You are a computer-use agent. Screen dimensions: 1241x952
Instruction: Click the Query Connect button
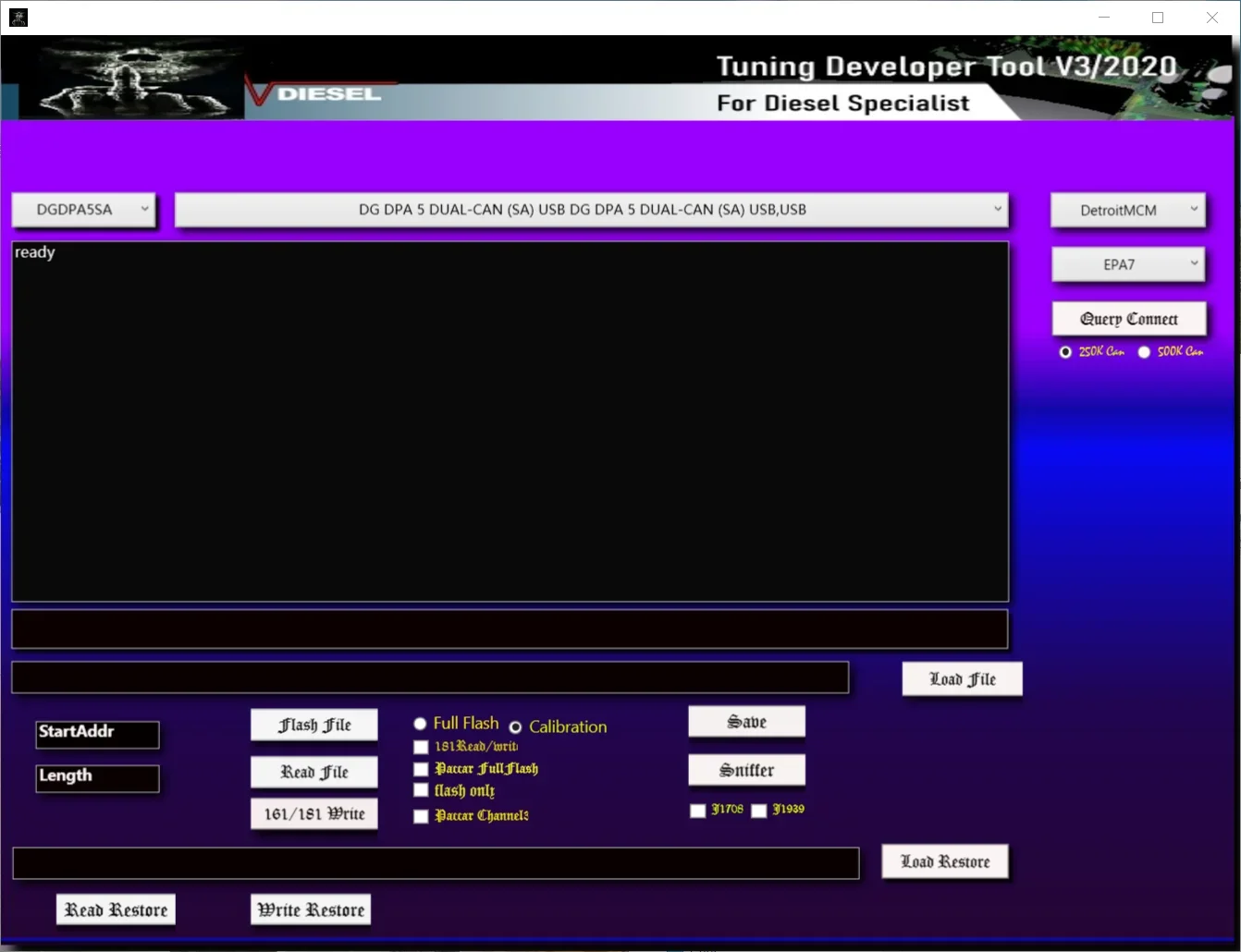[x=1128, y=318]
